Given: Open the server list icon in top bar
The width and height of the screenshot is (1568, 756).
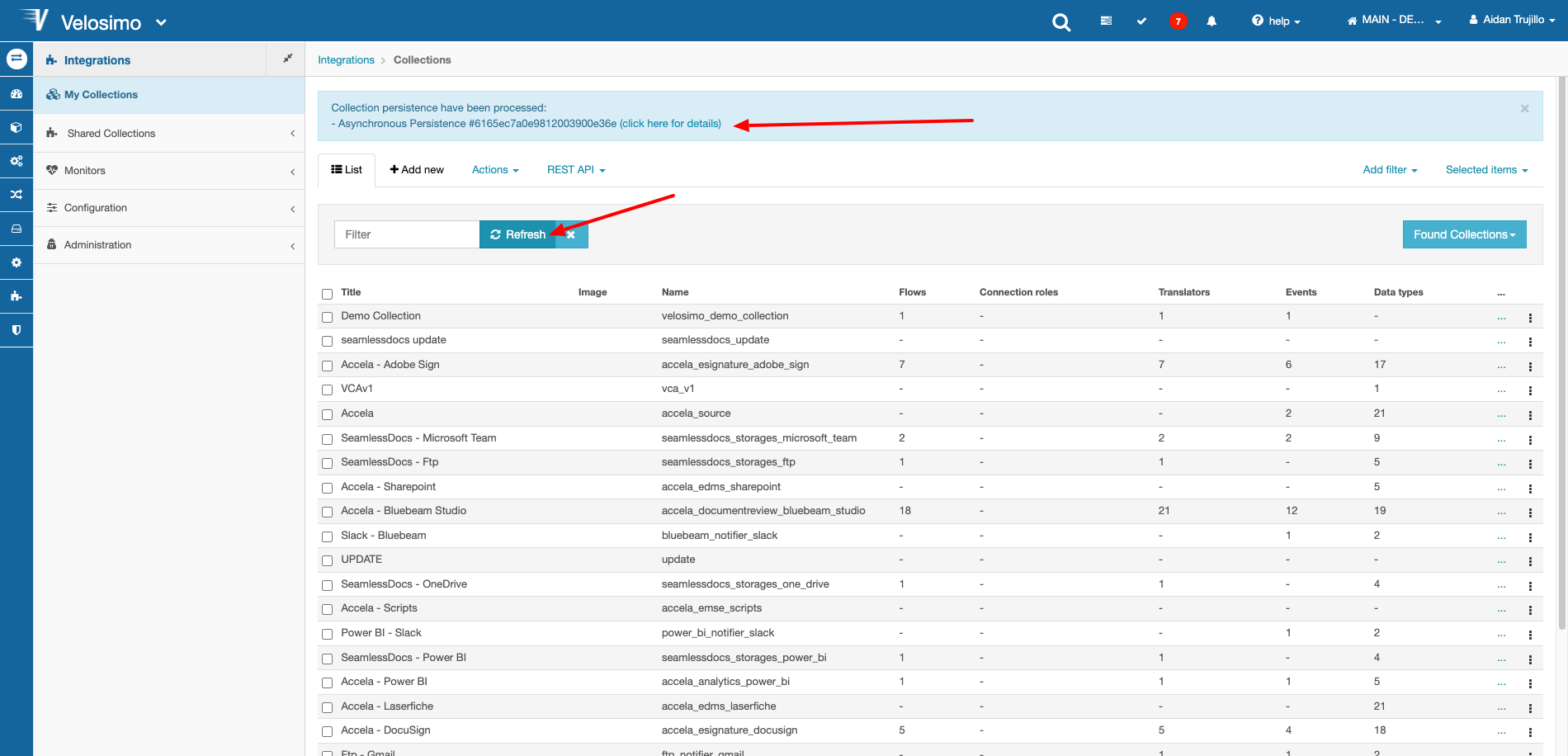Looking at the screenshot, I should point(1106,21).
